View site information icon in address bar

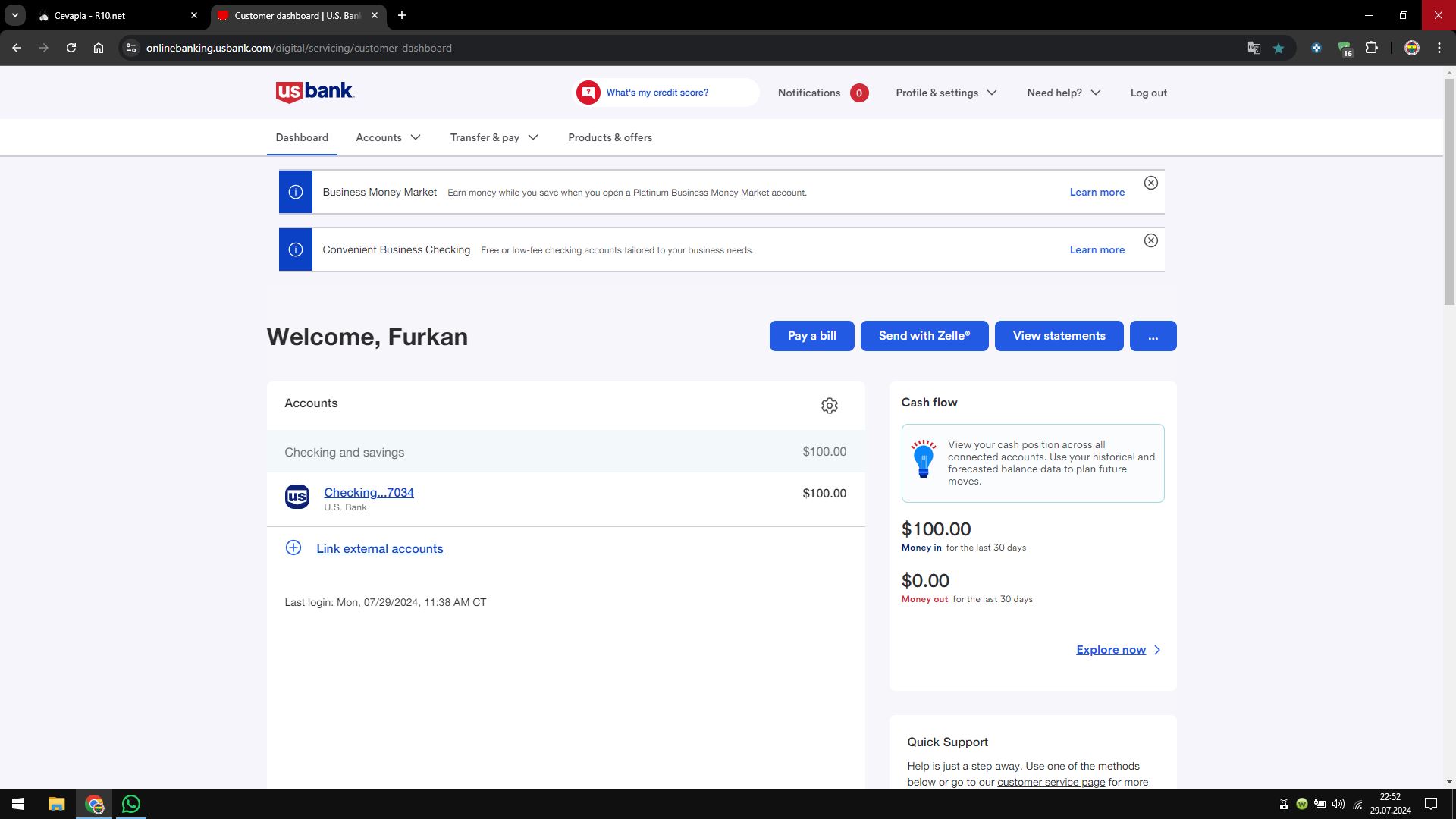coord(131,48)
